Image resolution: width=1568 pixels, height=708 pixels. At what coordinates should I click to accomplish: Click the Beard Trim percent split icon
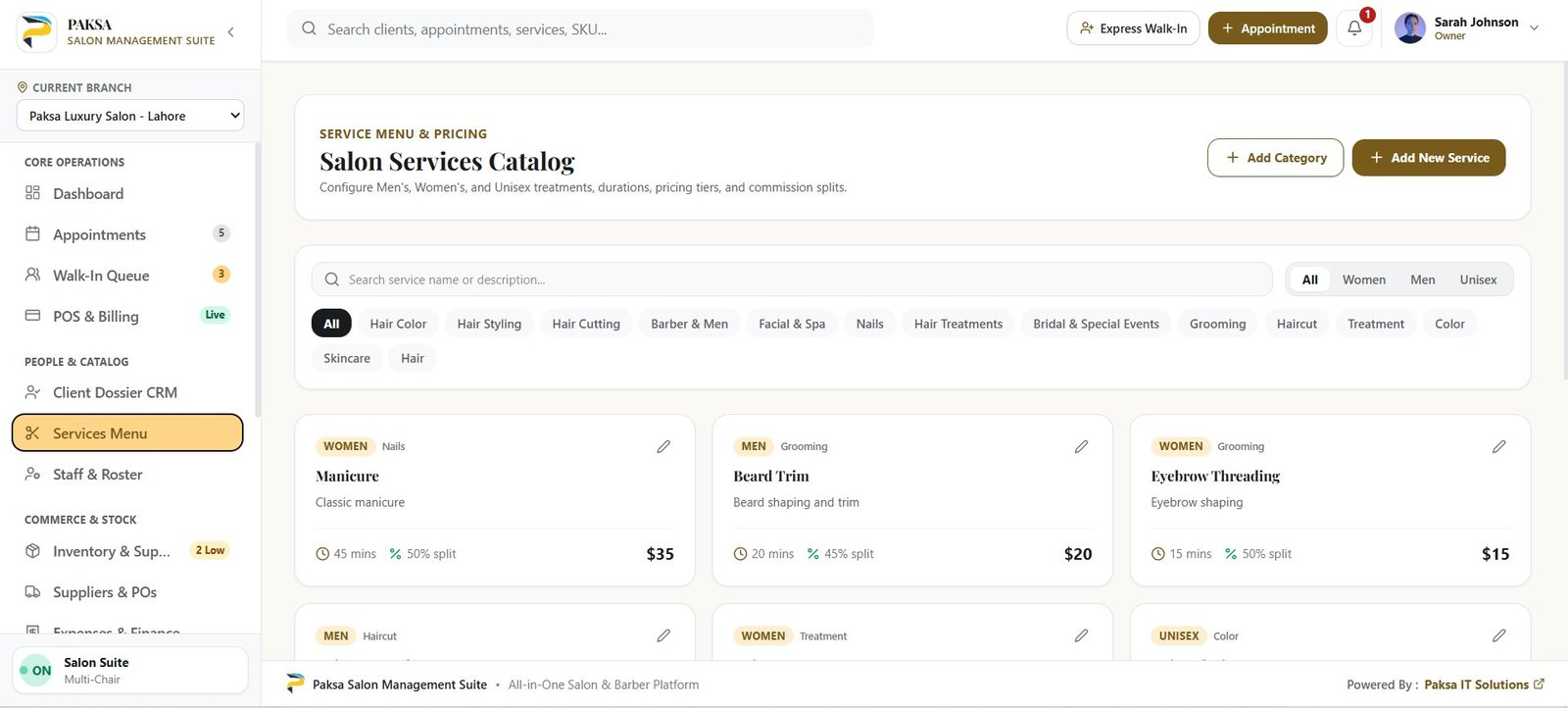click(813, 554)
